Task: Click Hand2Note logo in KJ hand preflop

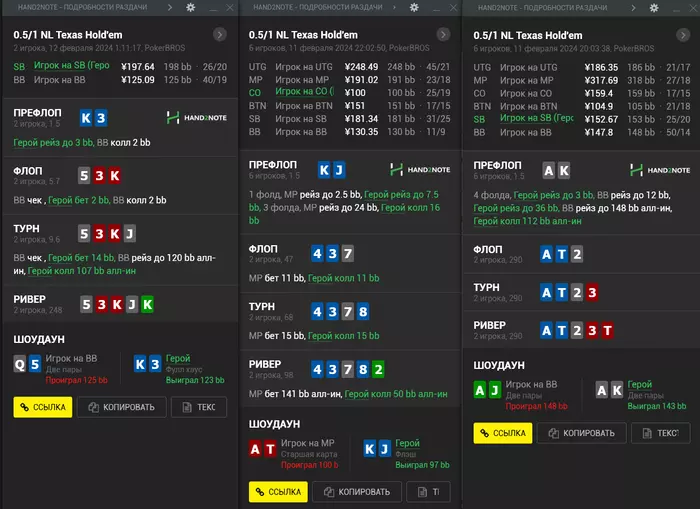Action: 420,170
